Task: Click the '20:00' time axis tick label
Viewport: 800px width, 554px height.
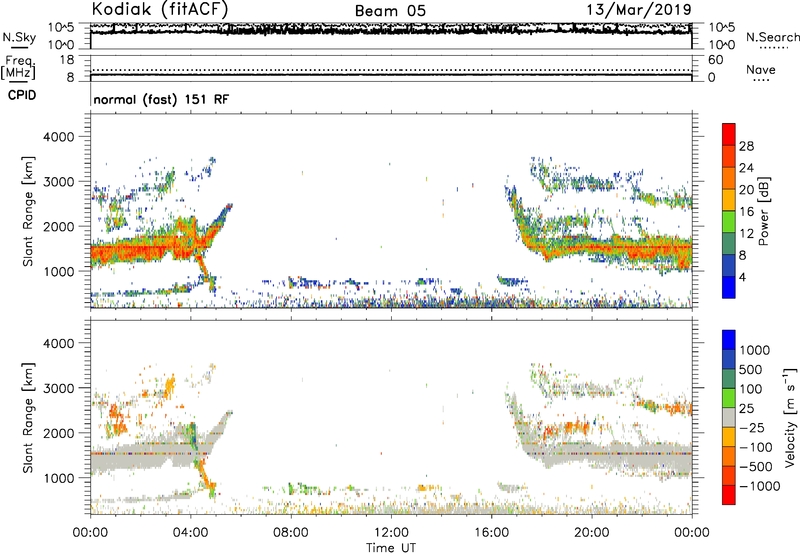Action: (592, 533)
